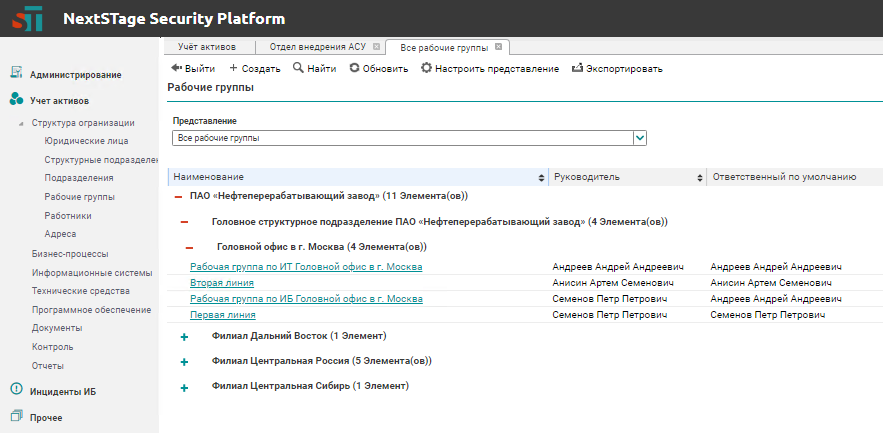Open search with Найти magnifier icon

[298, 69]
